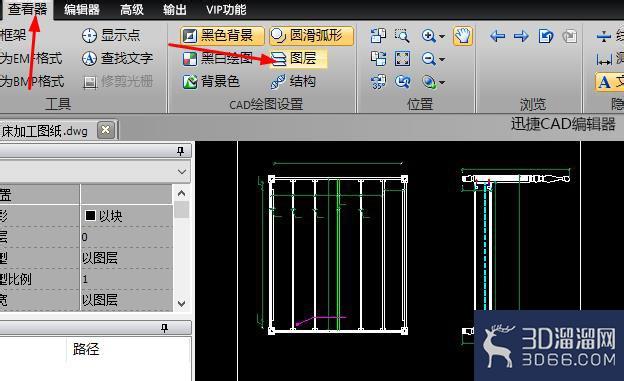624x381 pixels.
Task: Close the 床加工图纸.dwg tab
Action: coord(105,130)
